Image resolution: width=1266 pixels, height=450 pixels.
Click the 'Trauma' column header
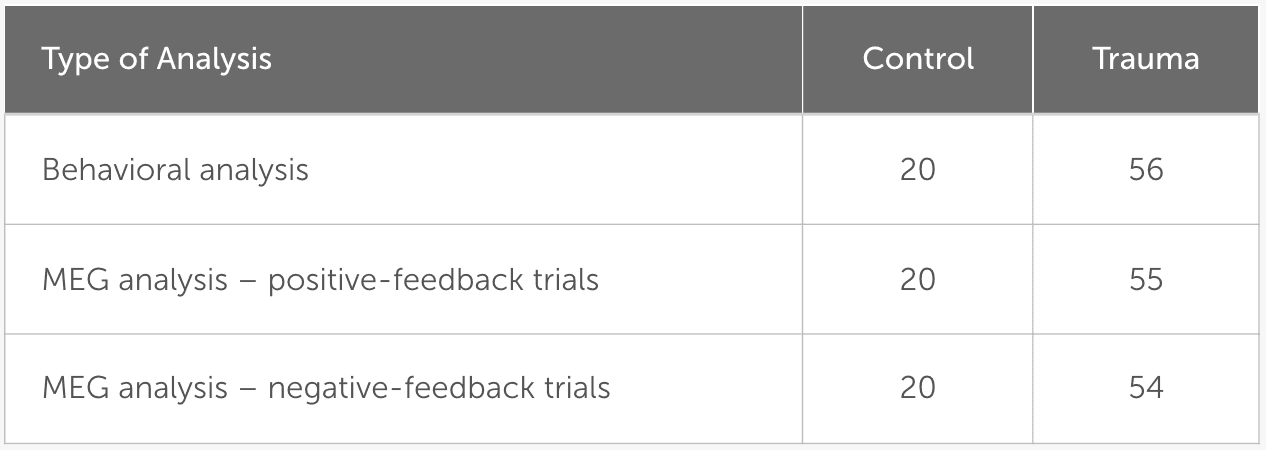1146,59
